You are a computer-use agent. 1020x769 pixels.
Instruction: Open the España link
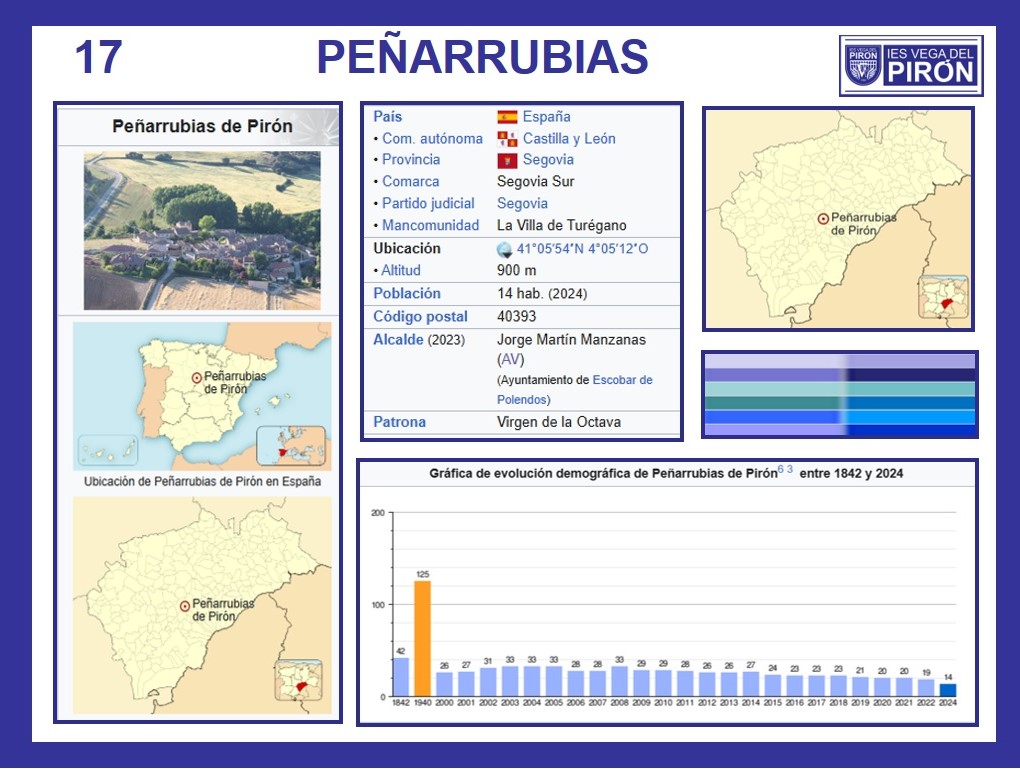point(546,117)
